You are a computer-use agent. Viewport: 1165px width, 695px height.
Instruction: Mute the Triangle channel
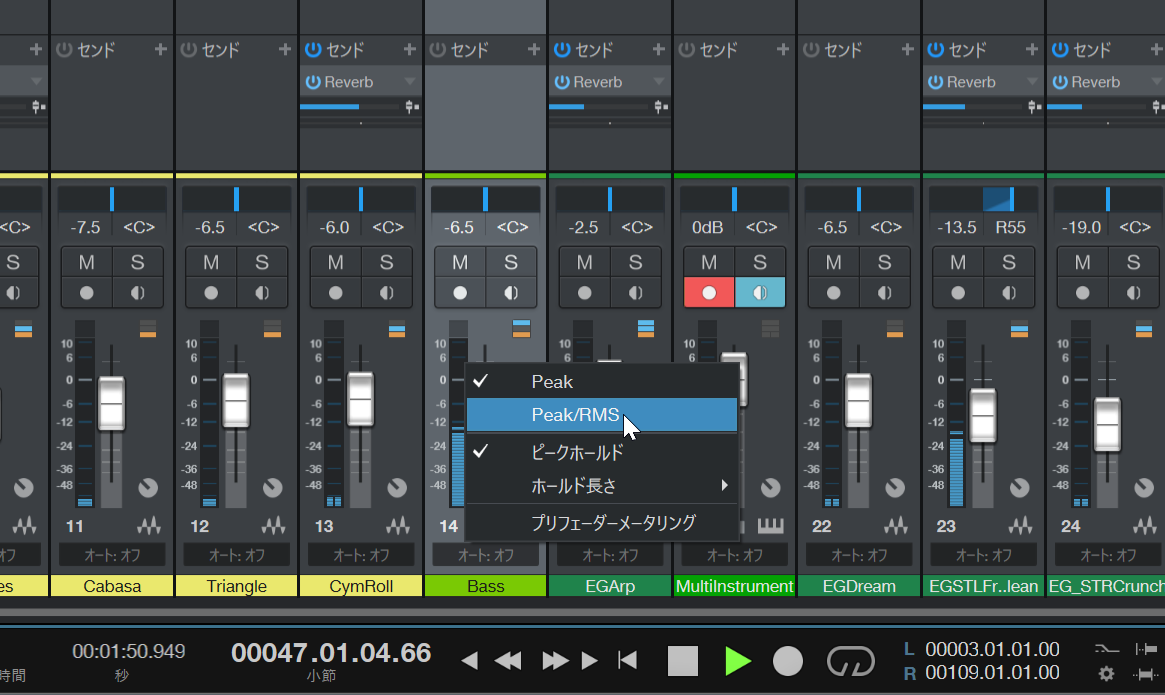211,262
